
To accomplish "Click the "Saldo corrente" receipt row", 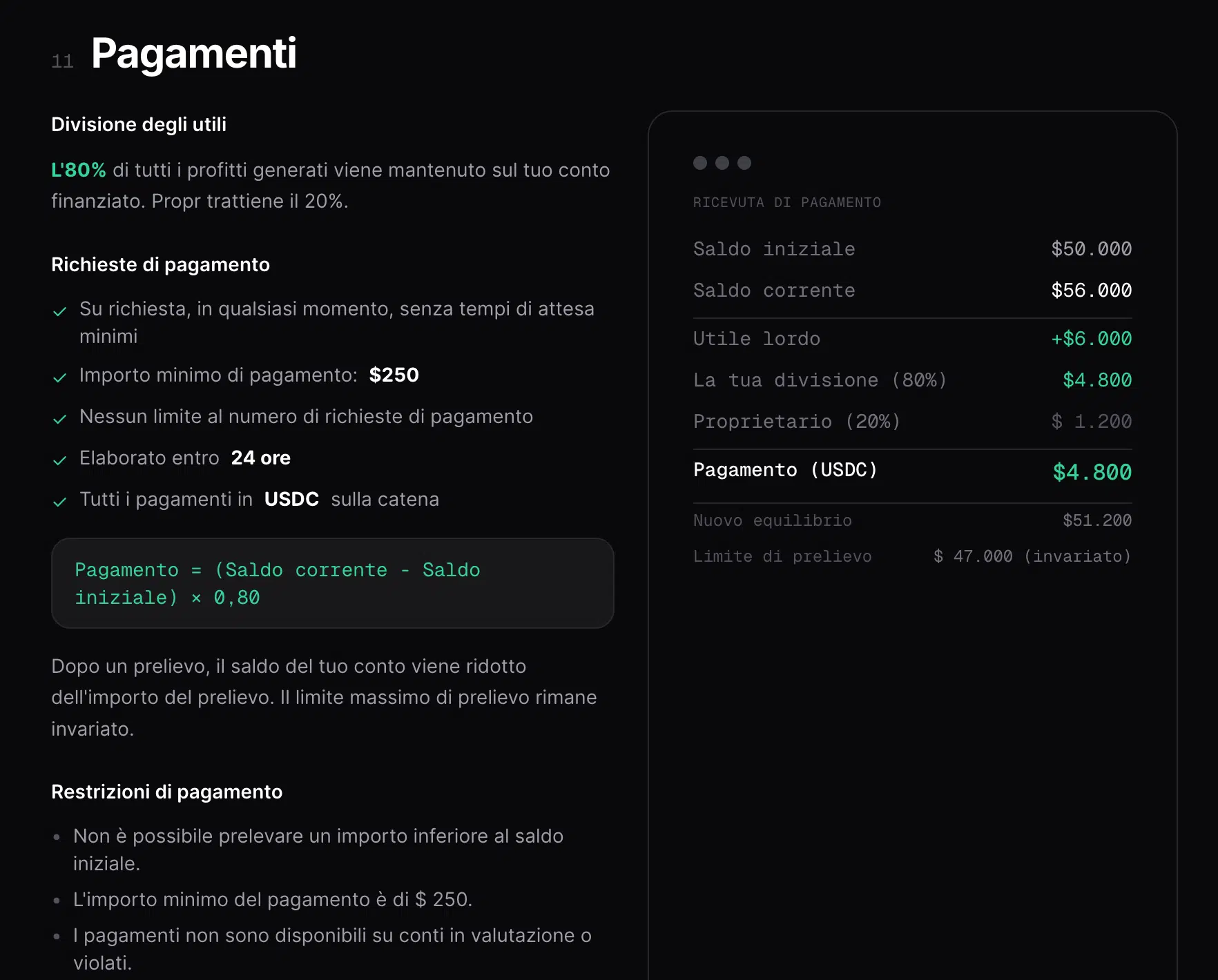I will pyautogui.click(x=773, y=290).
